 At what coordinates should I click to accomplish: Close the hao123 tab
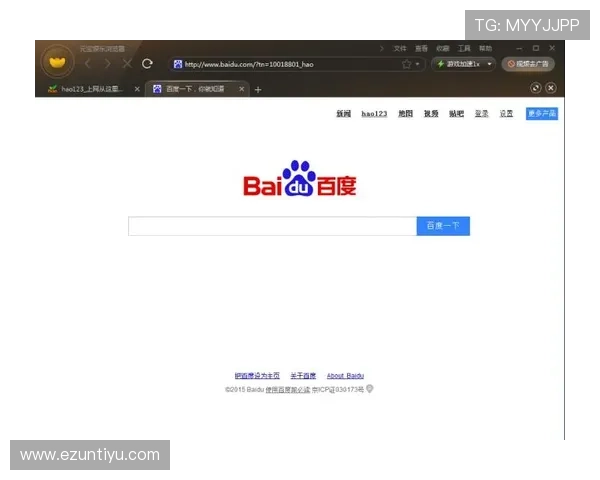pos(137,89)
